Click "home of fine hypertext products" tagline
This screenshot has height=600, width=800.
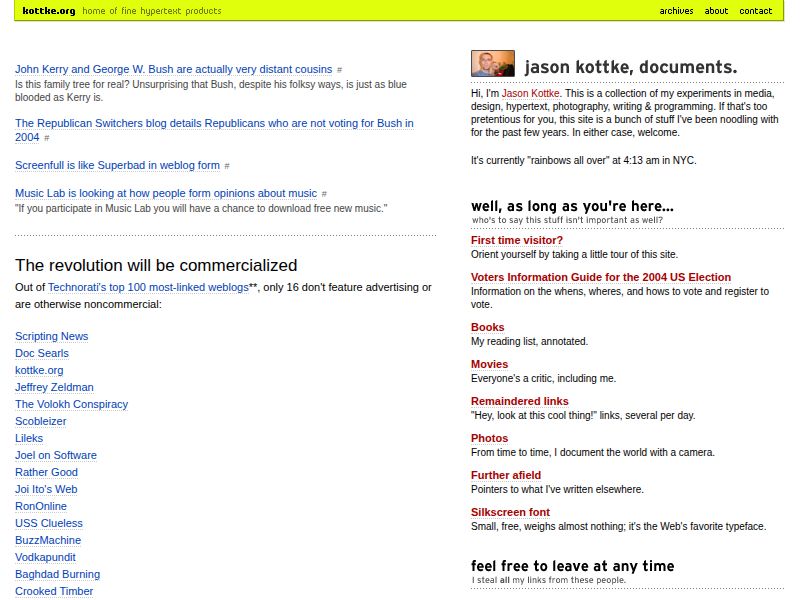pyautogui.click(x=152, y=11)
